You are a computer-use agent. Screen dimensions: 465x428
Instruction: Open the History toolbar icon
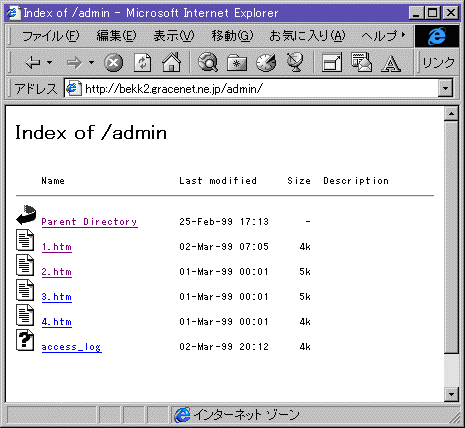pos(266,62)
